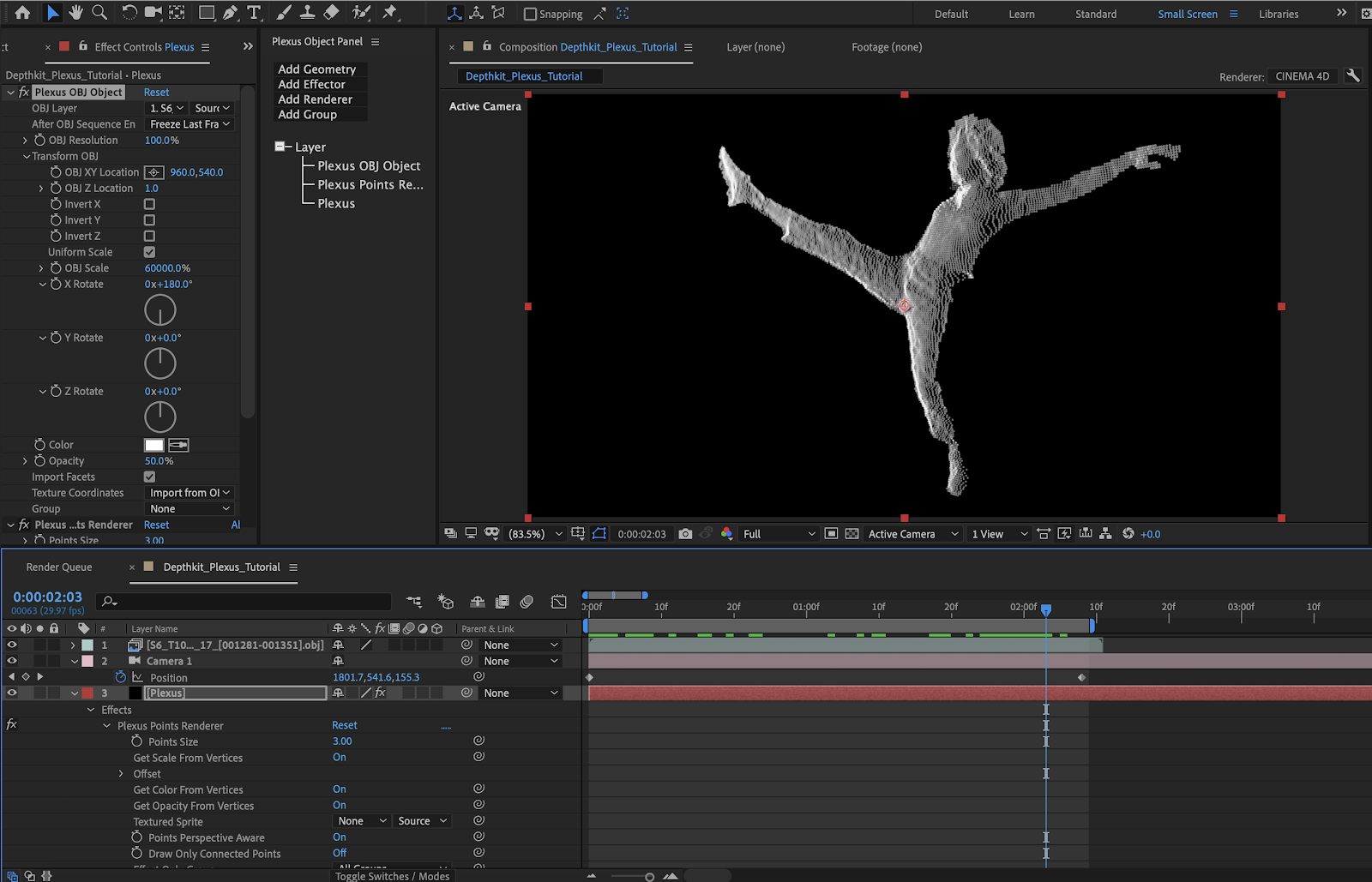The image size is (1372, 882).
Task: Toggle the Invert X checkbox
Action: pyautogui.click(x=149, y=204)
